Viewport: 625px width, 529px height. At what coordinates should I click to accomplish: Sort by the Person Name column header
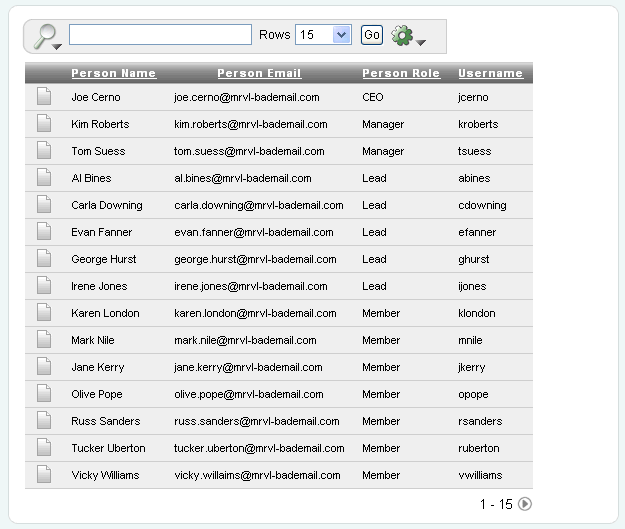113,73
